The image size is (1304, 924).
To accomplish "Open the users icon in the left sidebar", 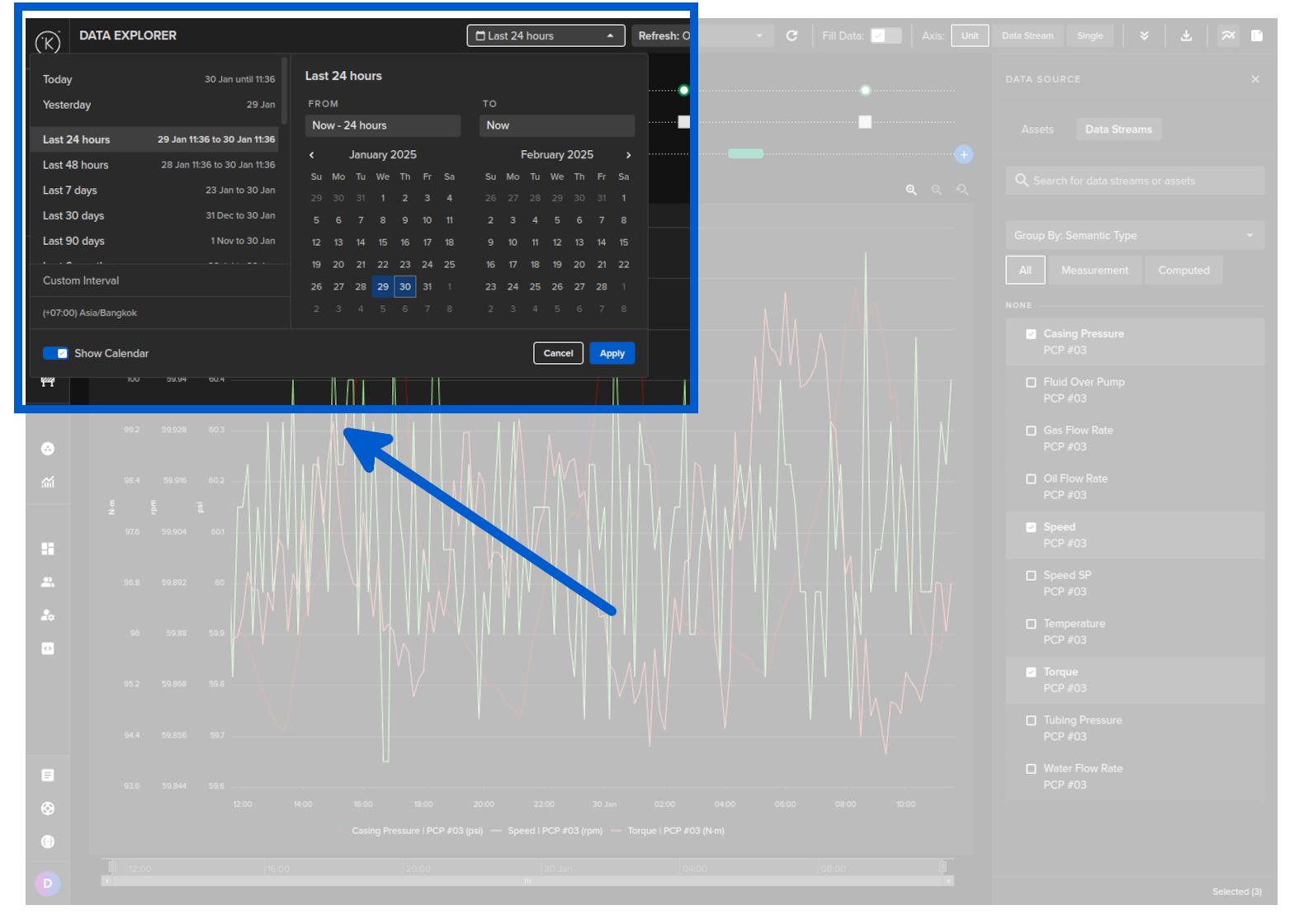I will pyautogui.click(x=48, y=582).
